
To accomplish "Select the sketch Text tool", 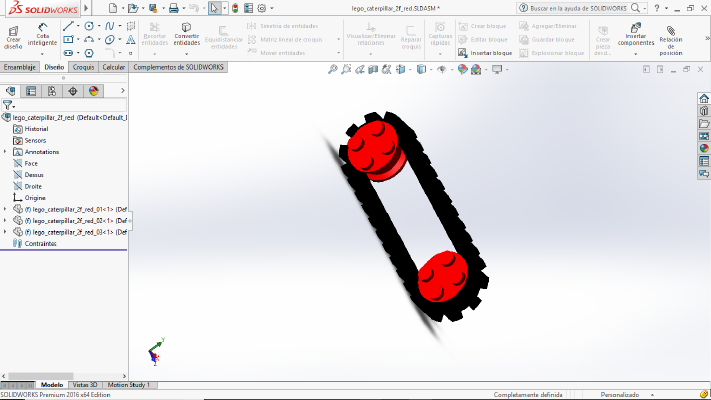I will point(131,39).
